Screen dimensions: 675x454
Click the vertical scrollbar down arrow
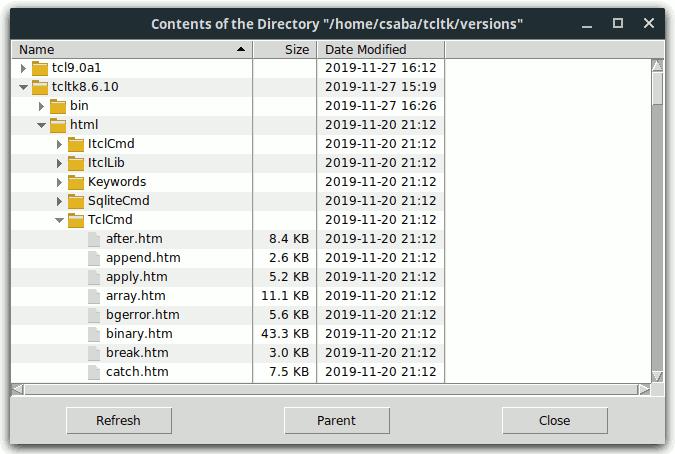click(657, 375)
